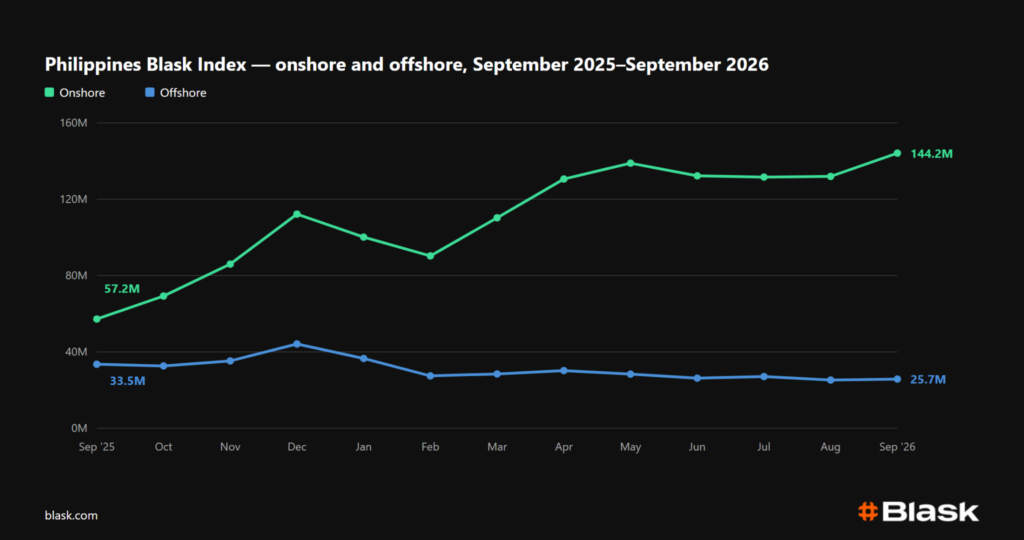Click the onshore April data point
The image size is (1024, 540).
[x=564, y=179]
